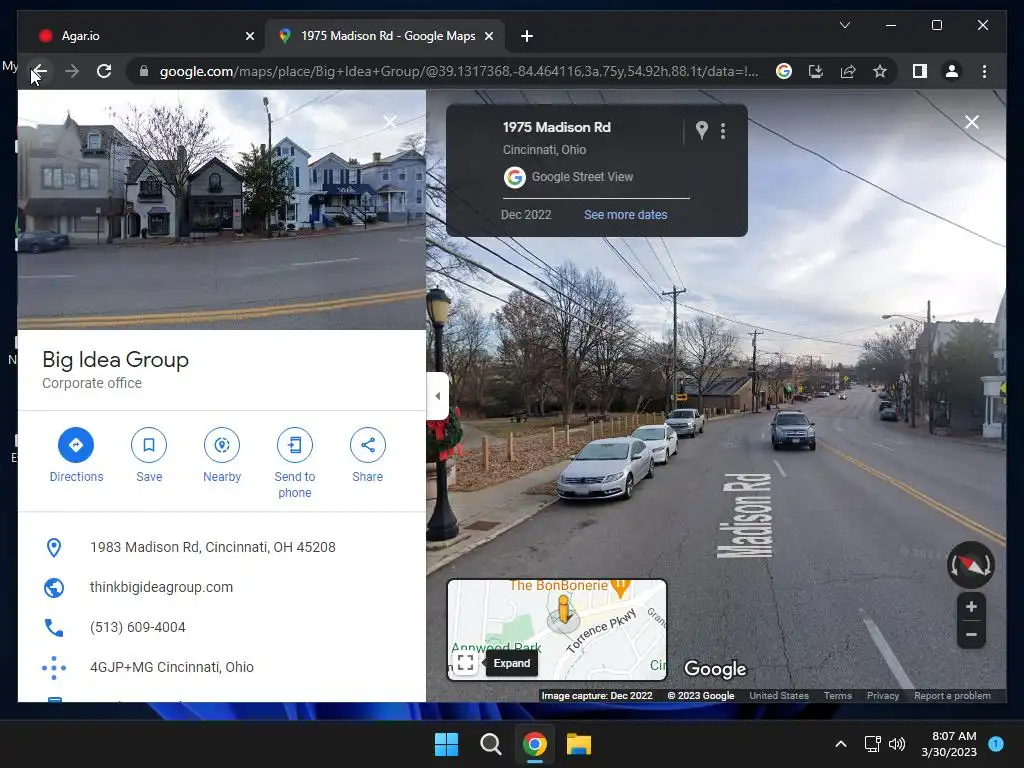The width and height of the screenshot is (1024, 768).
Task: Click the browser back arrow
Action: pos(40,71)
